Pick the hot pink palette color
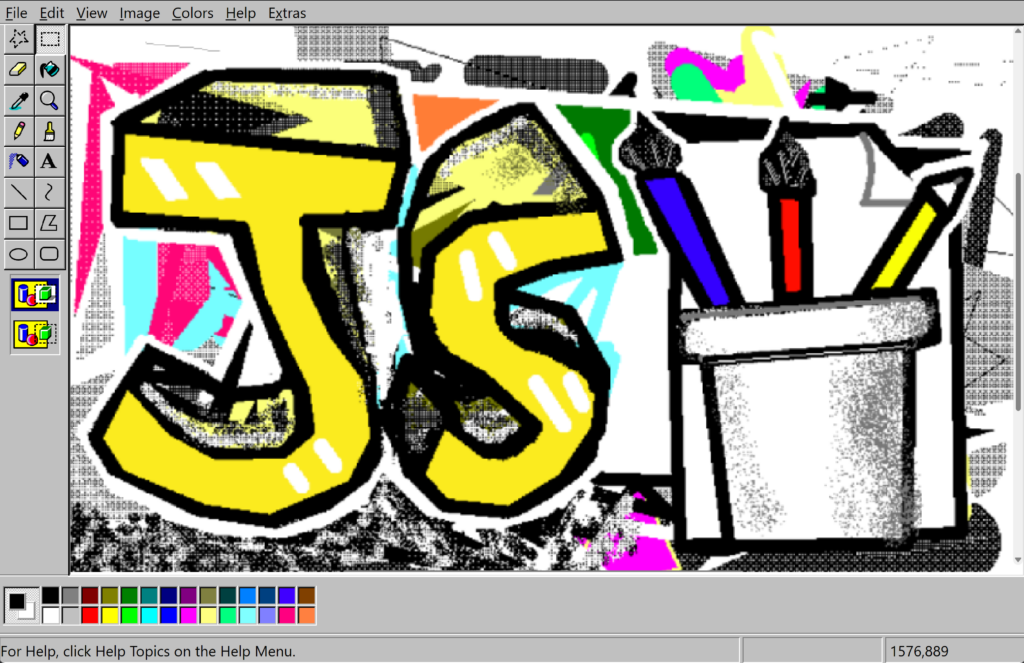The image size is (1024, 663). tap(287, 615)
